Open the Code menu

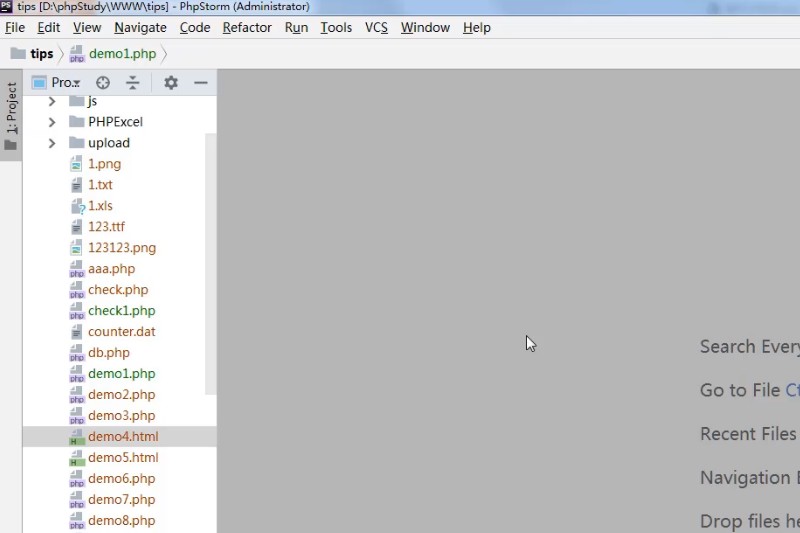point(195,28)
